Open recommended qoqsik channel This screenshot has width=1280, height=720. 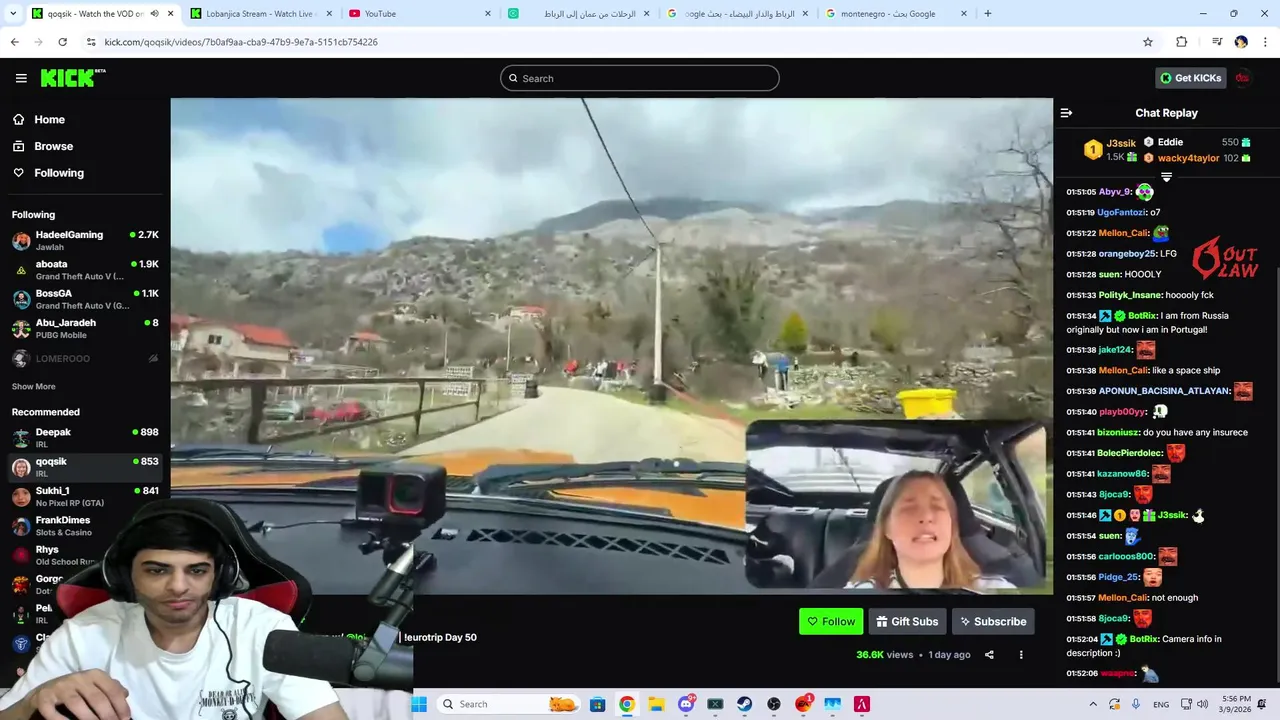pos(85,467)
